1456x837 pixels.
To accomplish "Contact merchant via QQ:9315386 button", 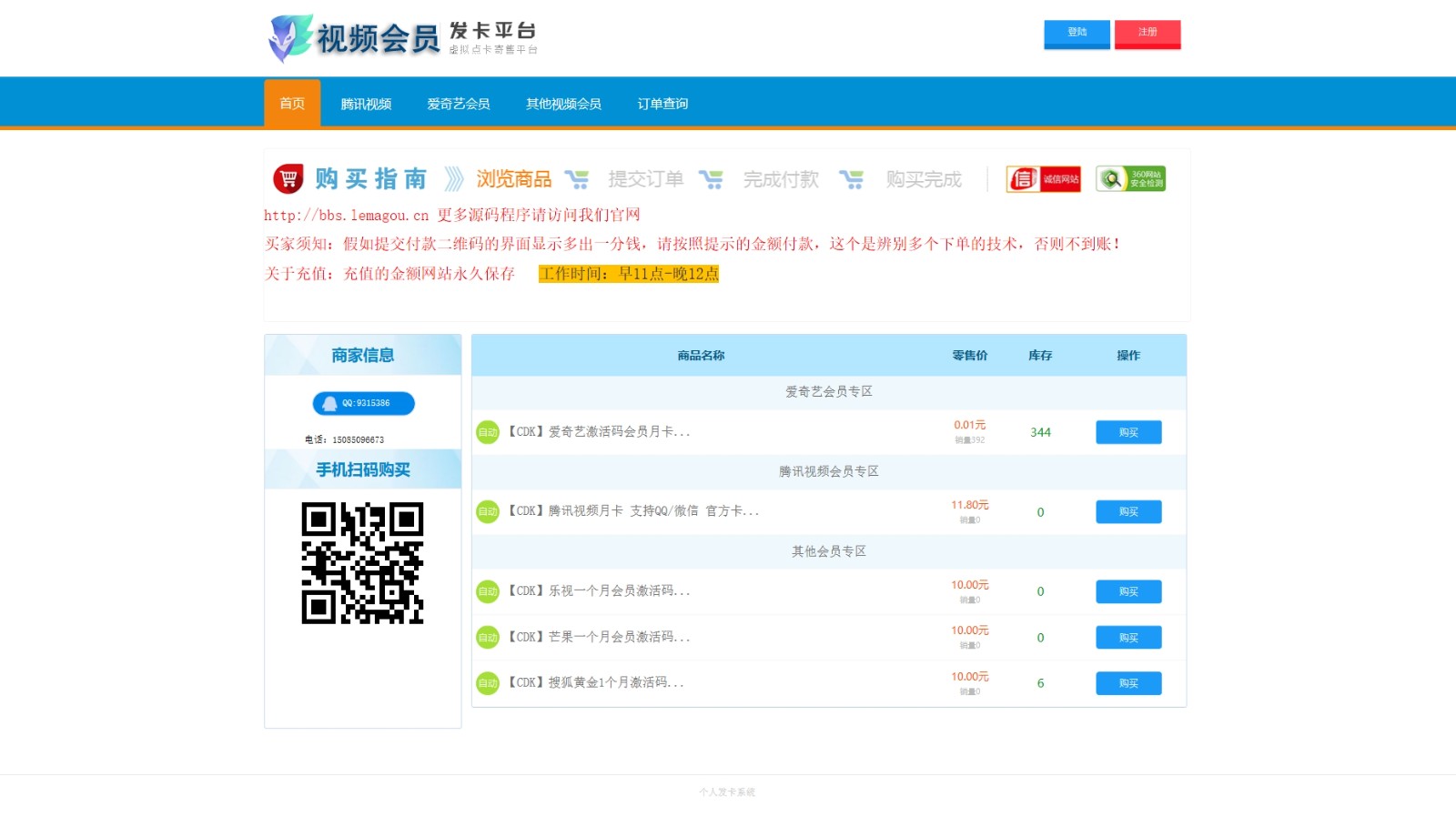I will click(363, 403).
